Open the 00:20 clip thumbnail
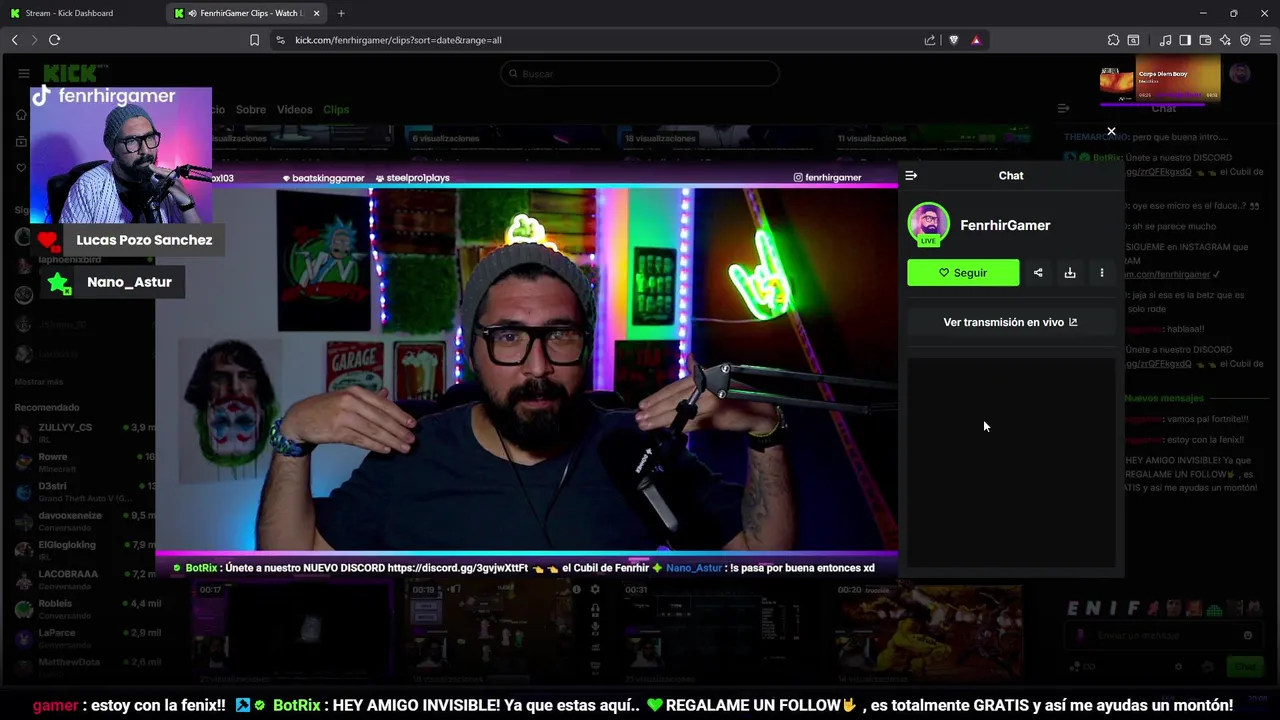Screen dimensions: 1280x720 931,630
